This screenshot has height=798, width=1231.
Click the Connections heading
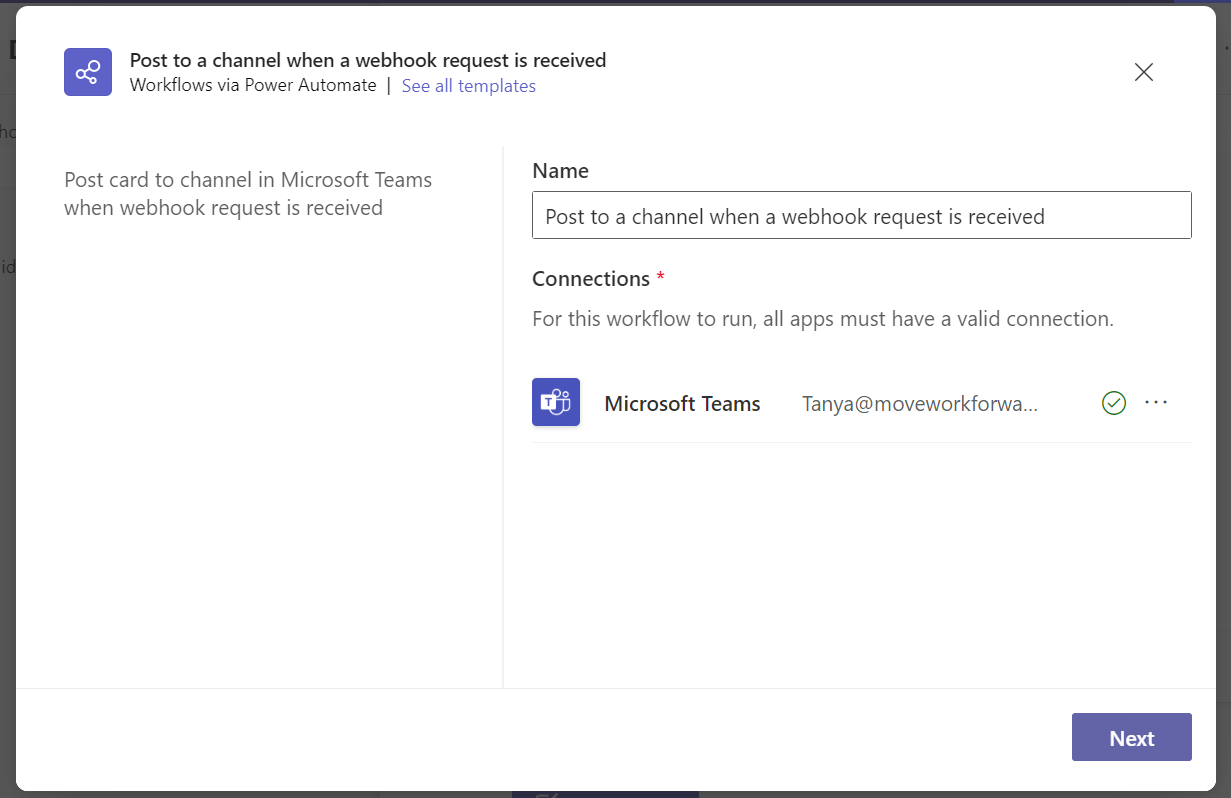pyautogui.click(x=591, y=279)
